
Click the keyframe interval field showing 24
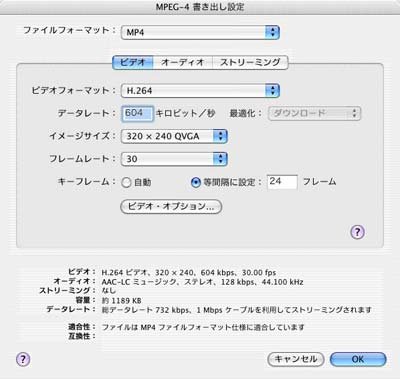click(x=282, y=182)
